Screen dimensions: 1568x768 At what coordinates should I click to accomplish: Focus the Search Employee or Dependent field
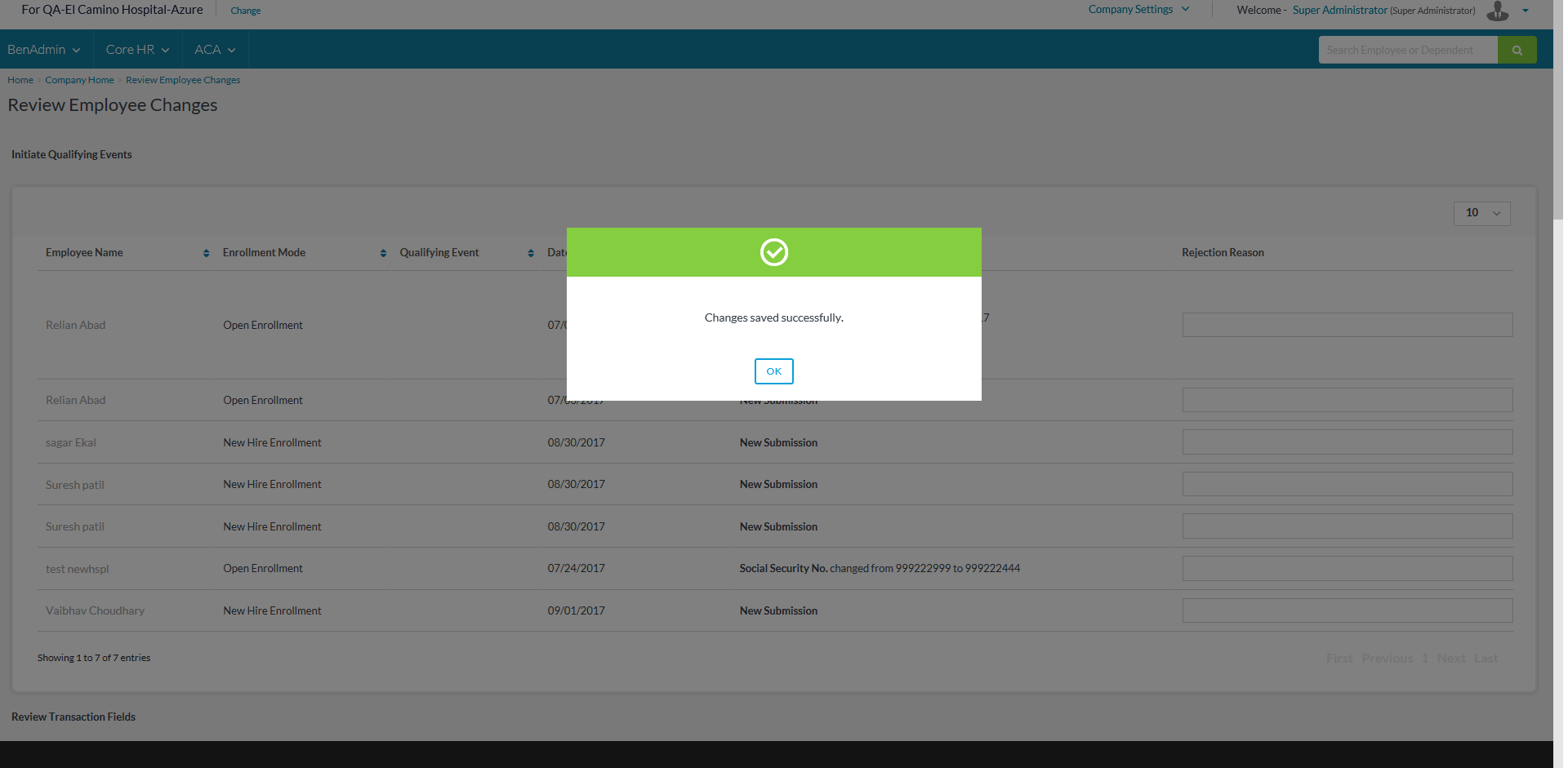pos(1407,50)
